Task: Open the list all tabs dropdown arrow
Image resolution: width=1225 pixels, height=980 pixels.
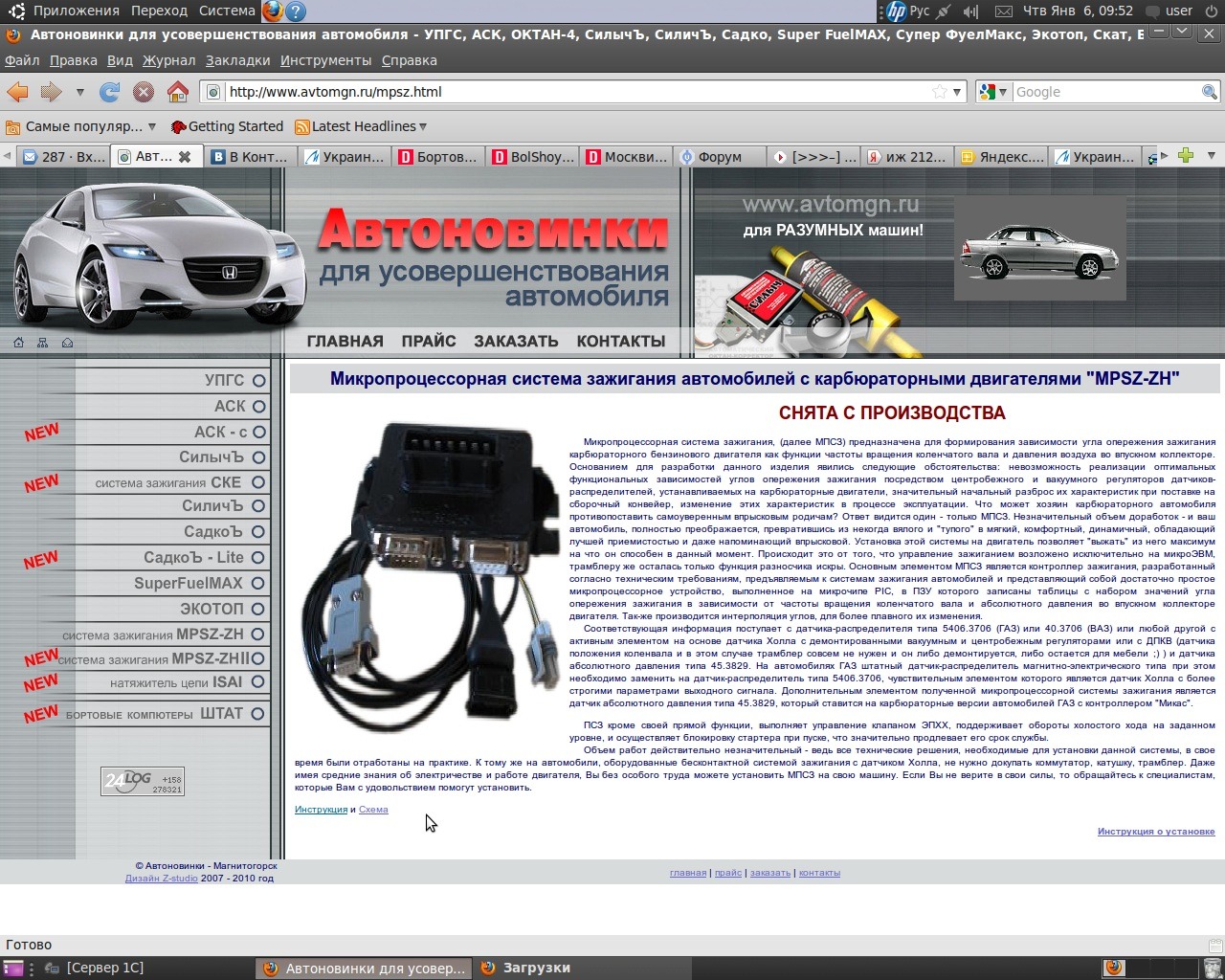Action: point(1211,155)
